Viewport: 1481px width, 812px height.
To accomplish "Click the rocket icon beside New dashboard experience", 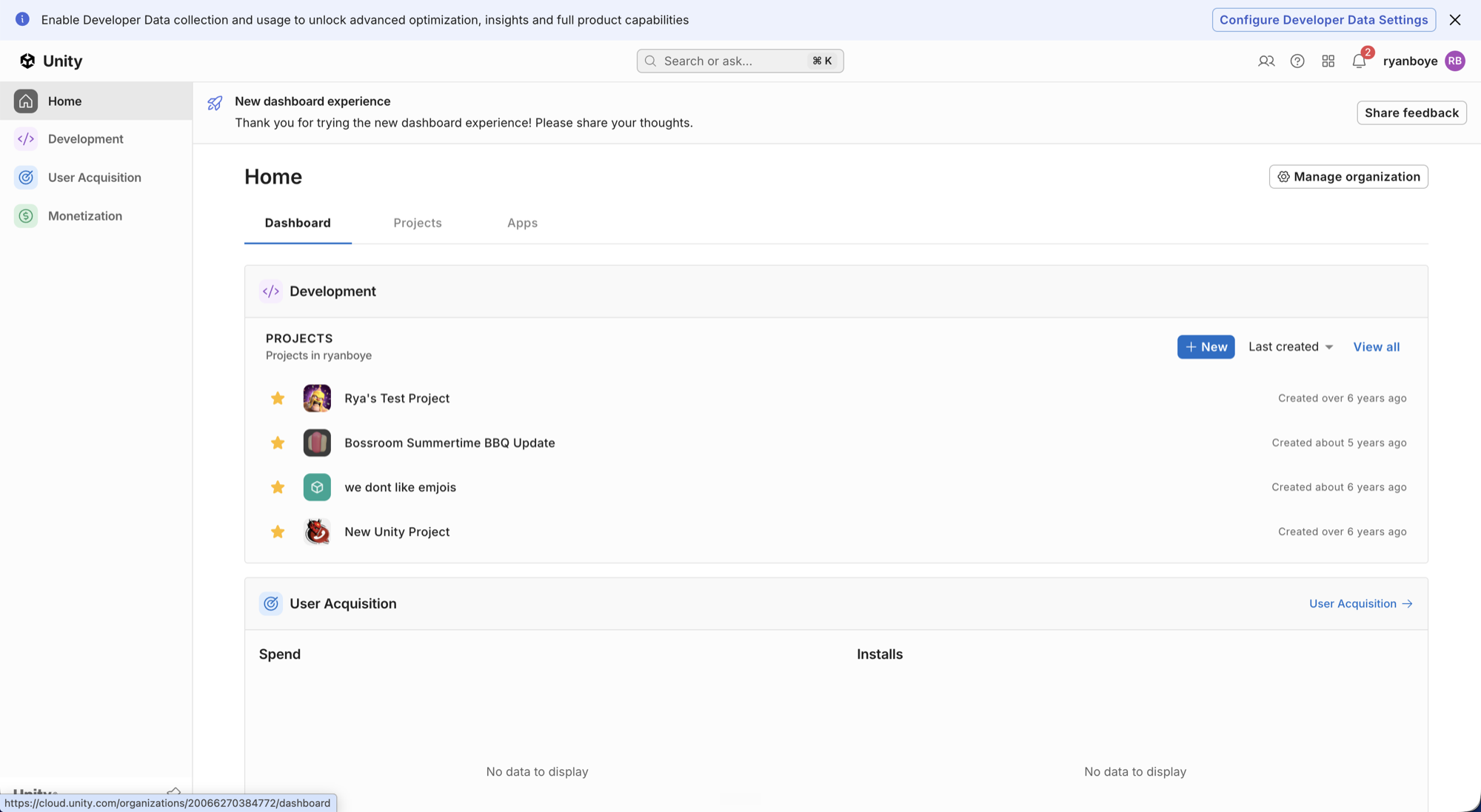I will (x=215, y=103).
